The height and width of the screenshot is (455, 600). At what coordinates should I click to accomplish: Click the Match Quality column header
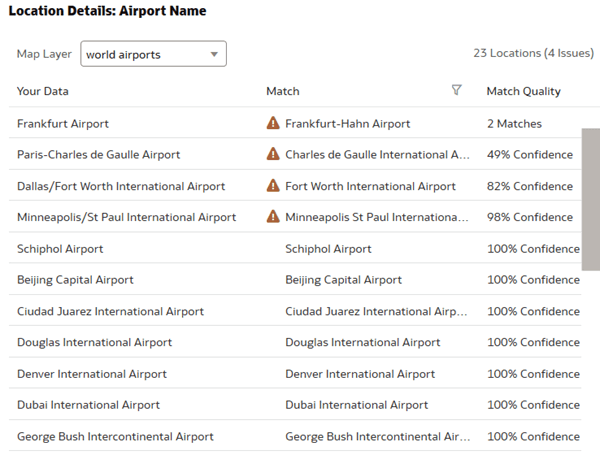(x=523, y=91)
